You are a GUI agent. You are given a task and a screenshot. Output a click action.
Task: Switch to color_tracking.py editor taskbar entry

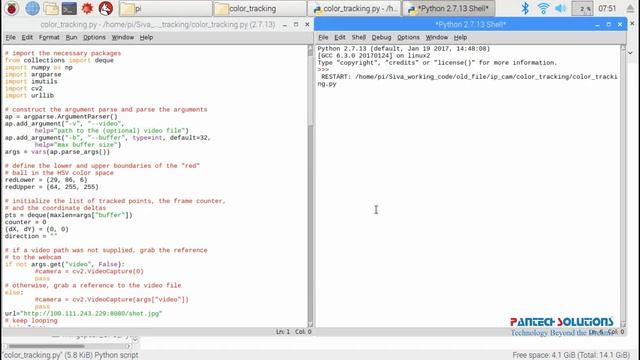coord(354,8)
